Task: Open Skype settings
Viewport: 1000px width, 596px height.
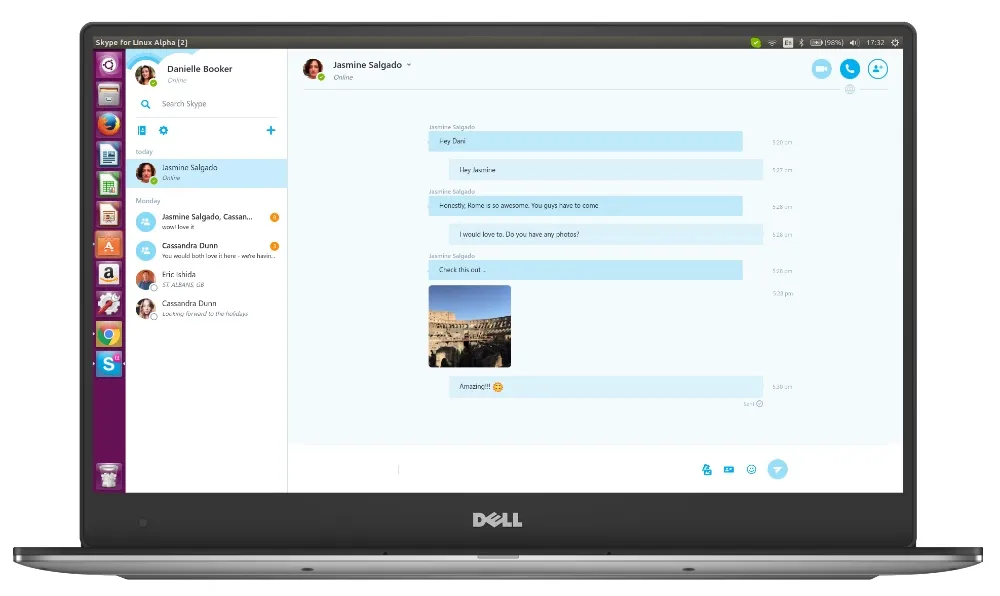Action: pos(163,130)
